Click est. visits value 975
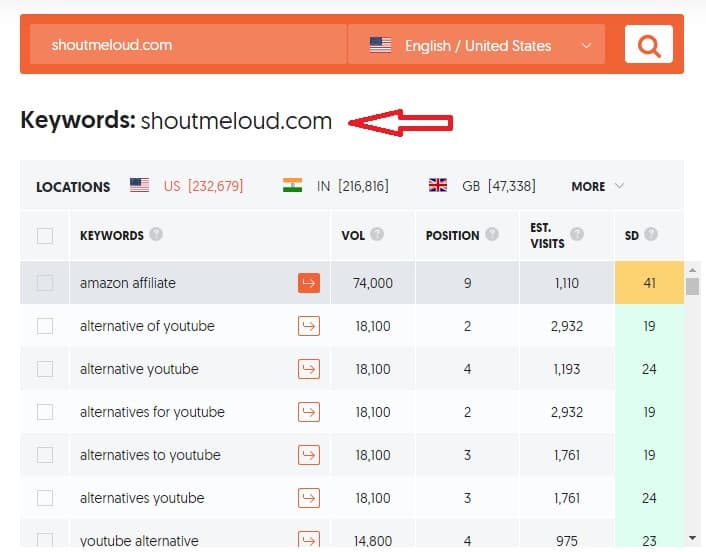 pos(566,541)
